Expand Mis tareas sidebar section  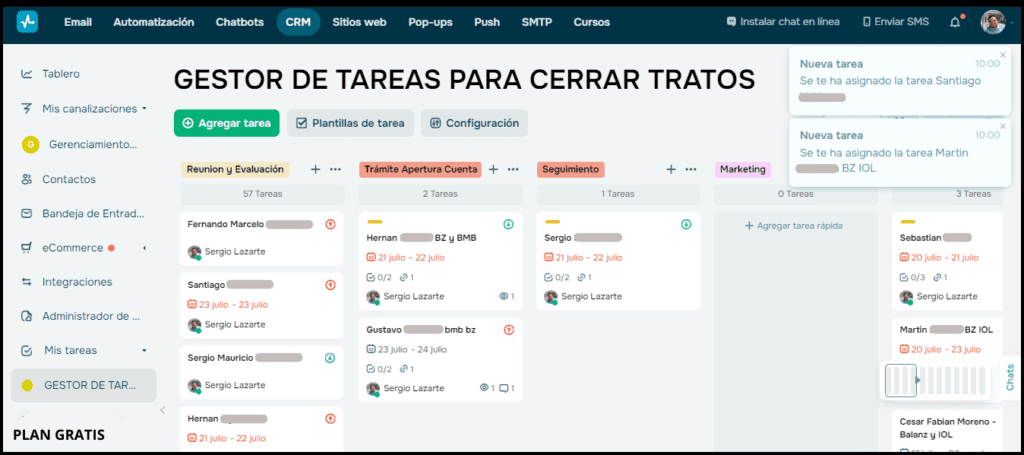(x=145, y=351)
